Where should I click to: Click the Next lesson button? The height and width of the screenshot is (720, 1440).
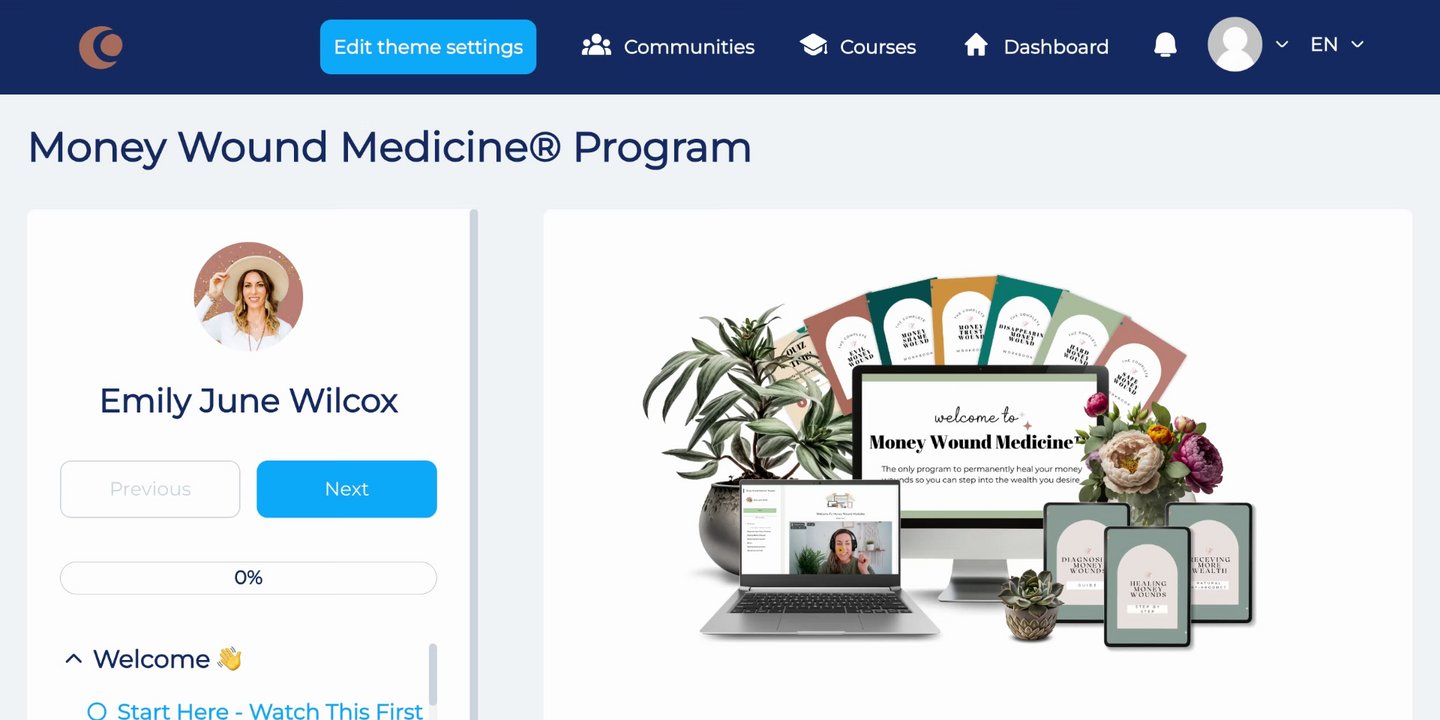coord(347,489)
